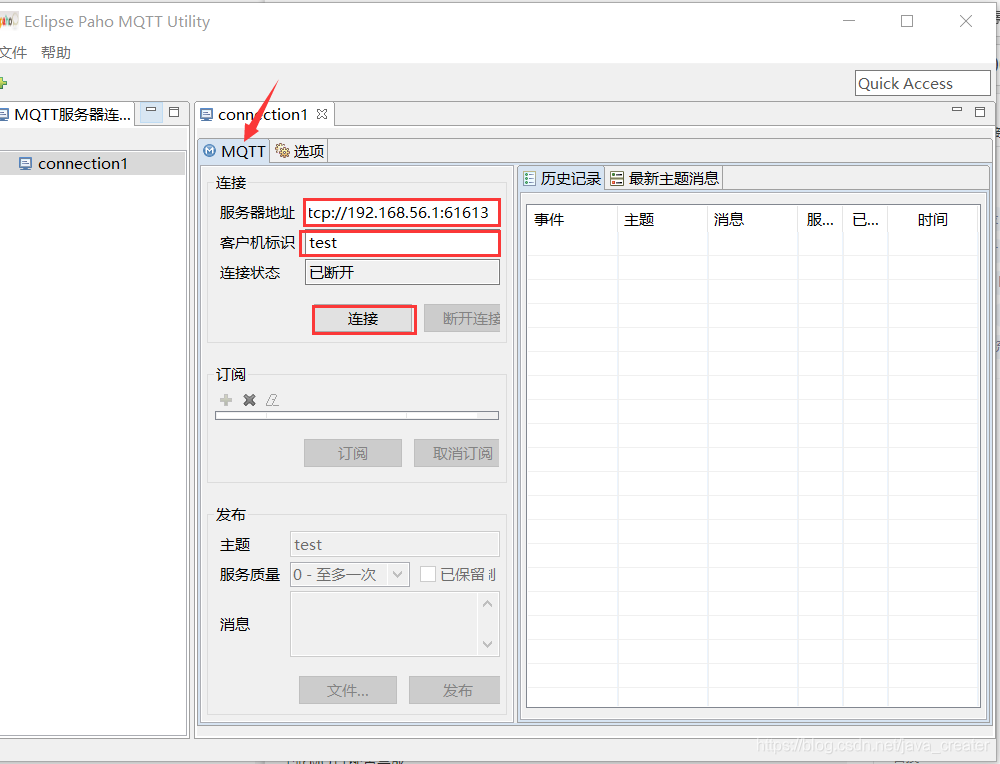Click the client identifier field containing test
Screen dimensions: 1000x764
(x=401, y=243)
